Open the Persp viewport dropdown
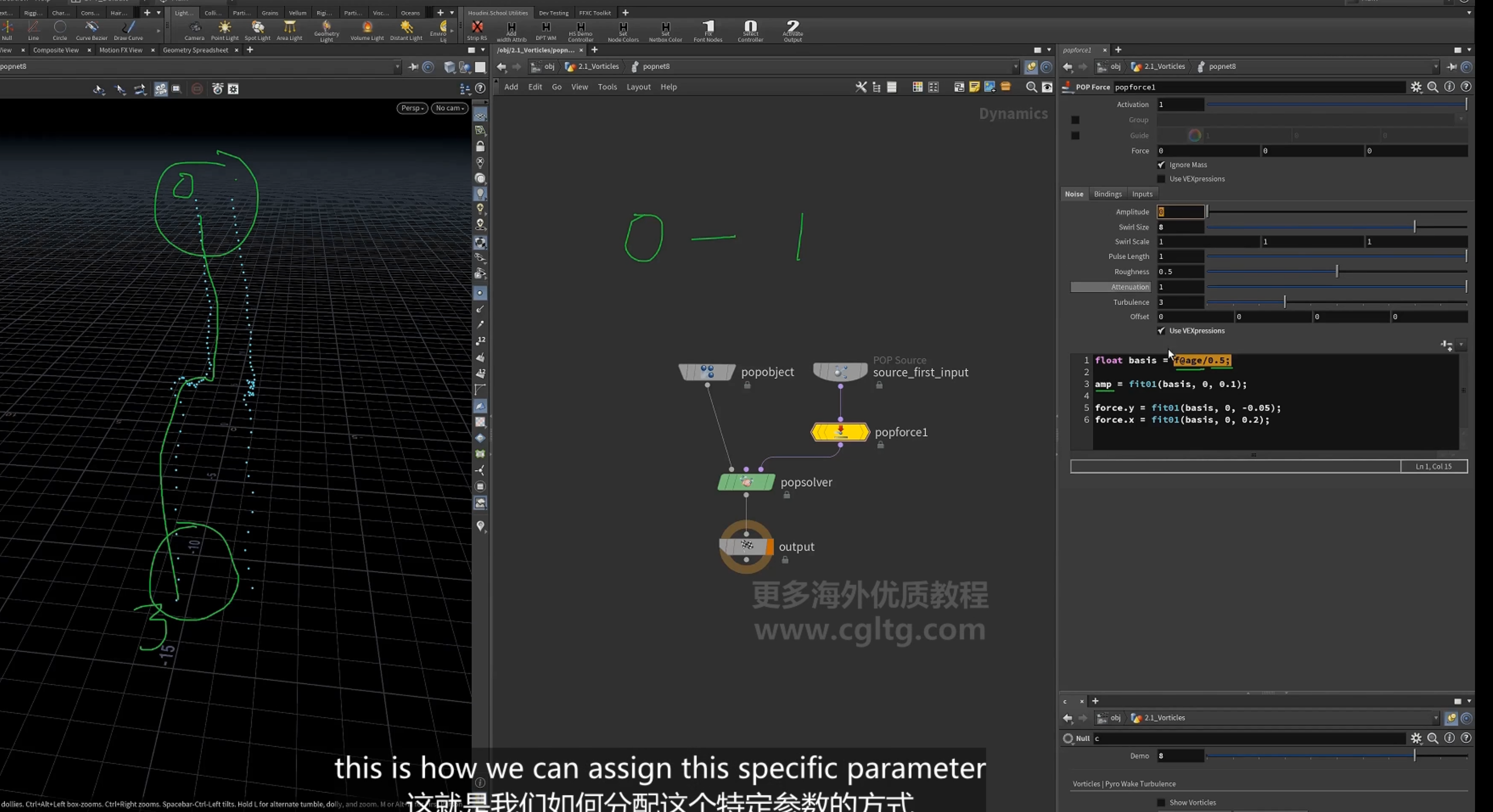This screenshot has width=1493, height=812. coord(412,108)
